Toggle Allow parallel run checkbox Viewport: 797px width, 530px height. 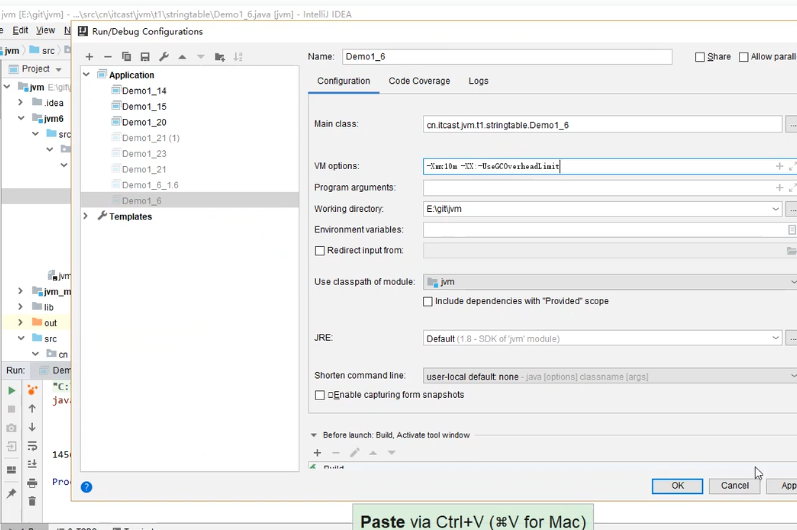pyautogui.click(x=744, y=57)
